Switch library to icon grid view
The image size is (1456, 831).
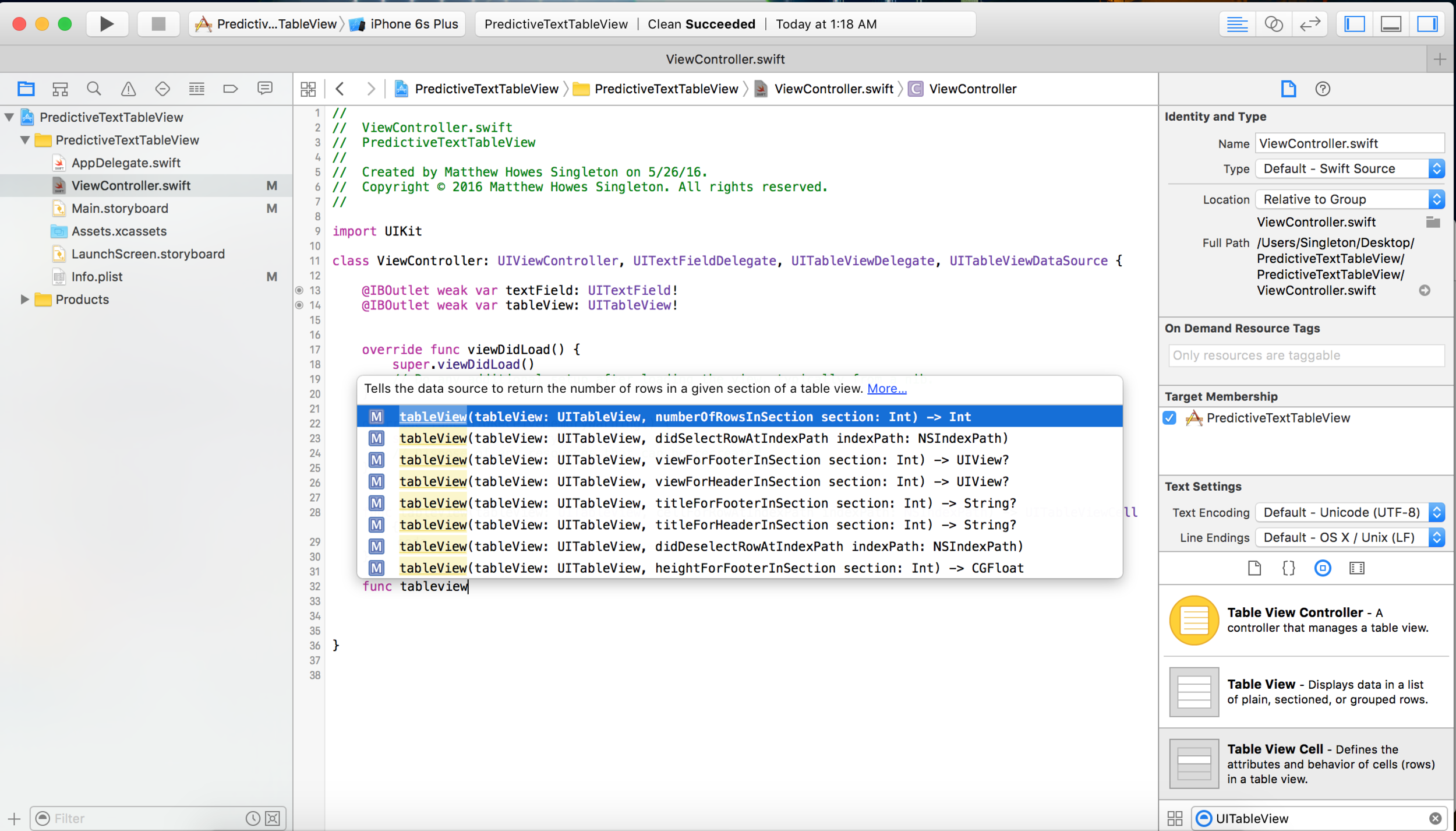[x=1175, y=818]
